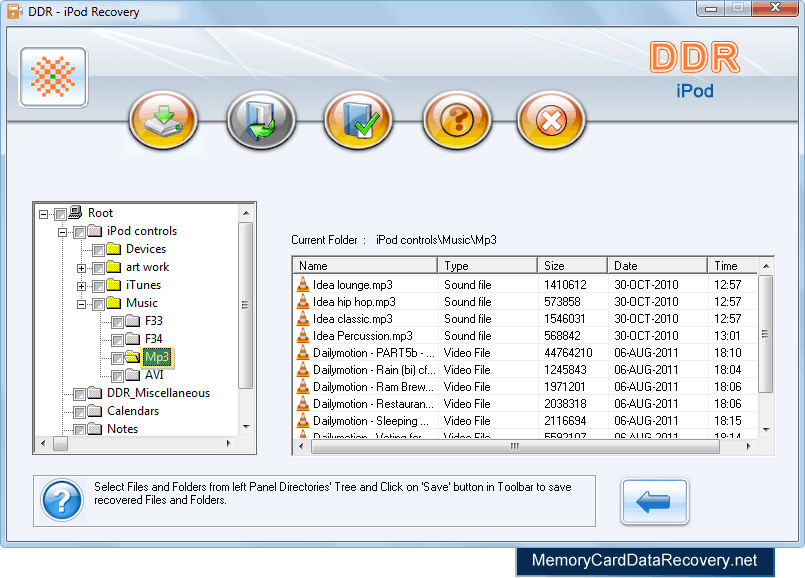Click the iTunes folder icon
The width and height of the screenshot is (805, 578).
click(113, 285)
